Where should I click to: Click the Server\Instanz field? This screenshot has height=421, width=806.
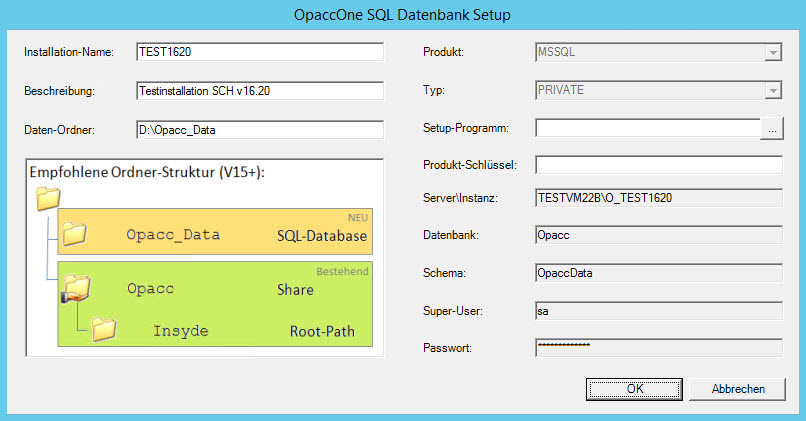[659, 198]
